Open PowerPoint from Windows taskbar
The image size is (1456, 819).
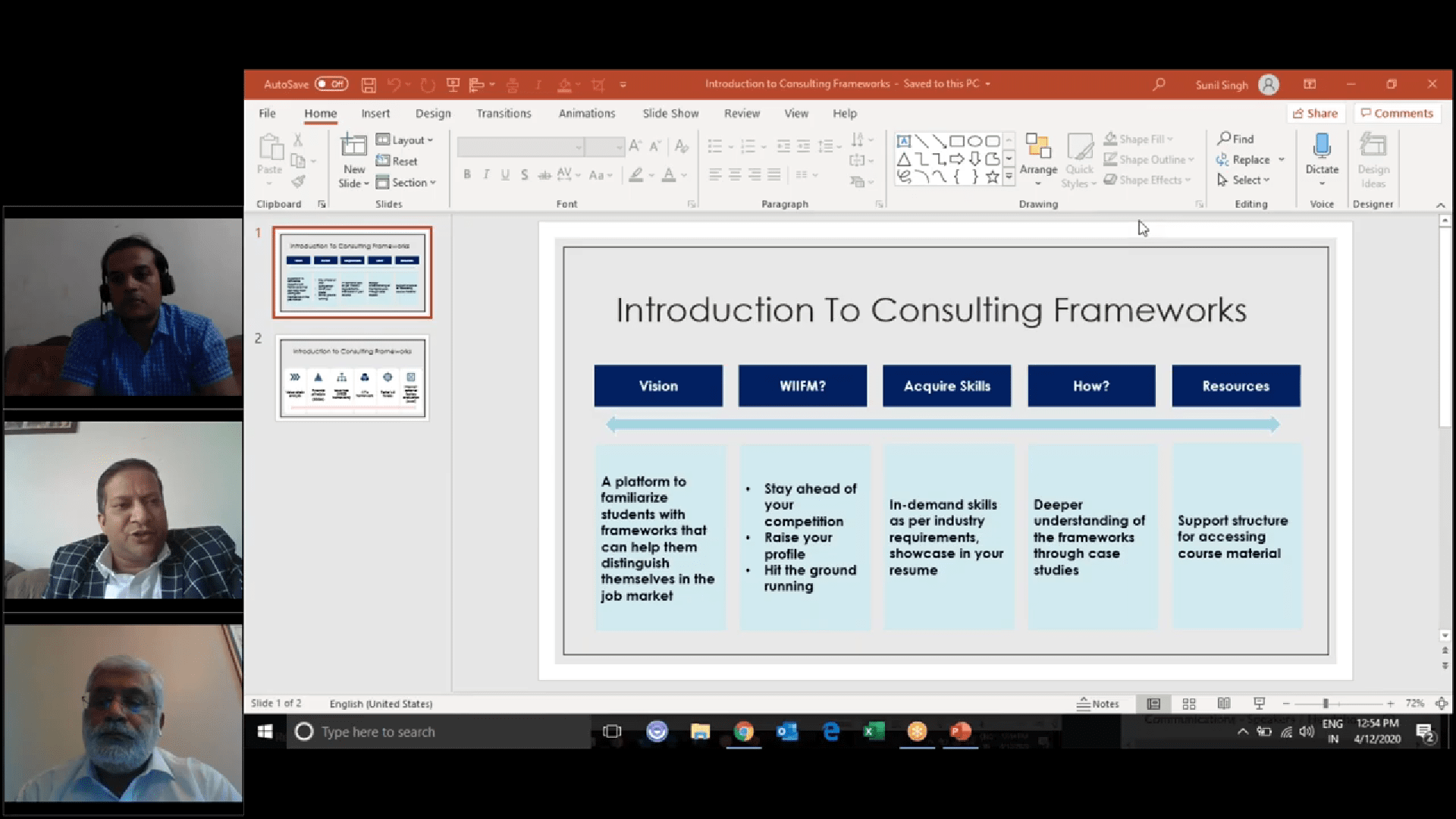[x=960, y=732]
